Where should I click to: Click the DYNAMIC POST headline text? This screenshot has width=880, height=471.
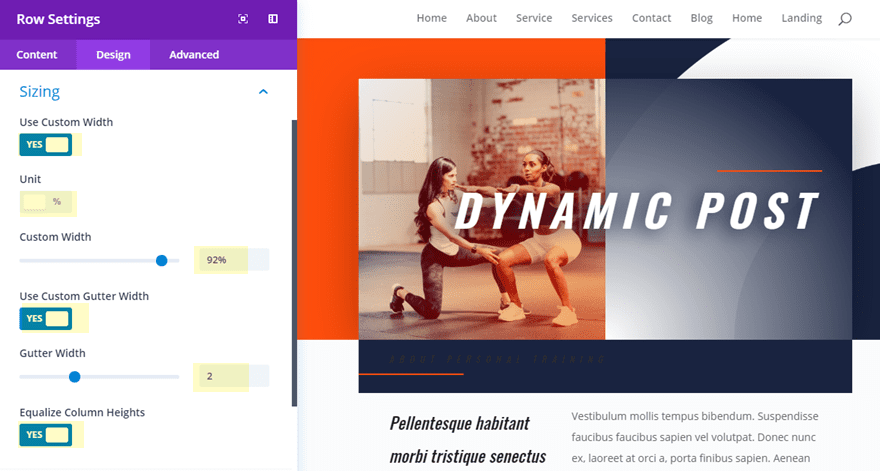point(636,211)
